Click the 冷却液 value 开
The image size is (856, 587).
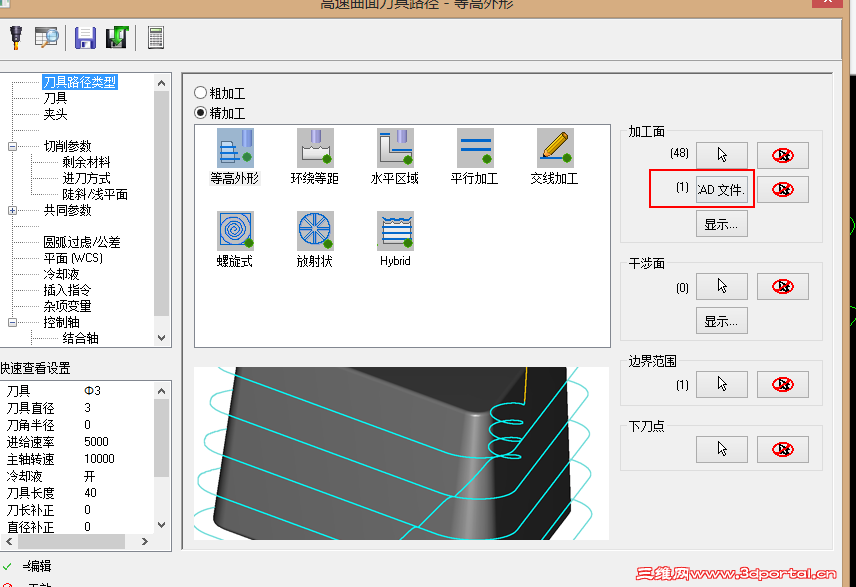click(90, 476)
